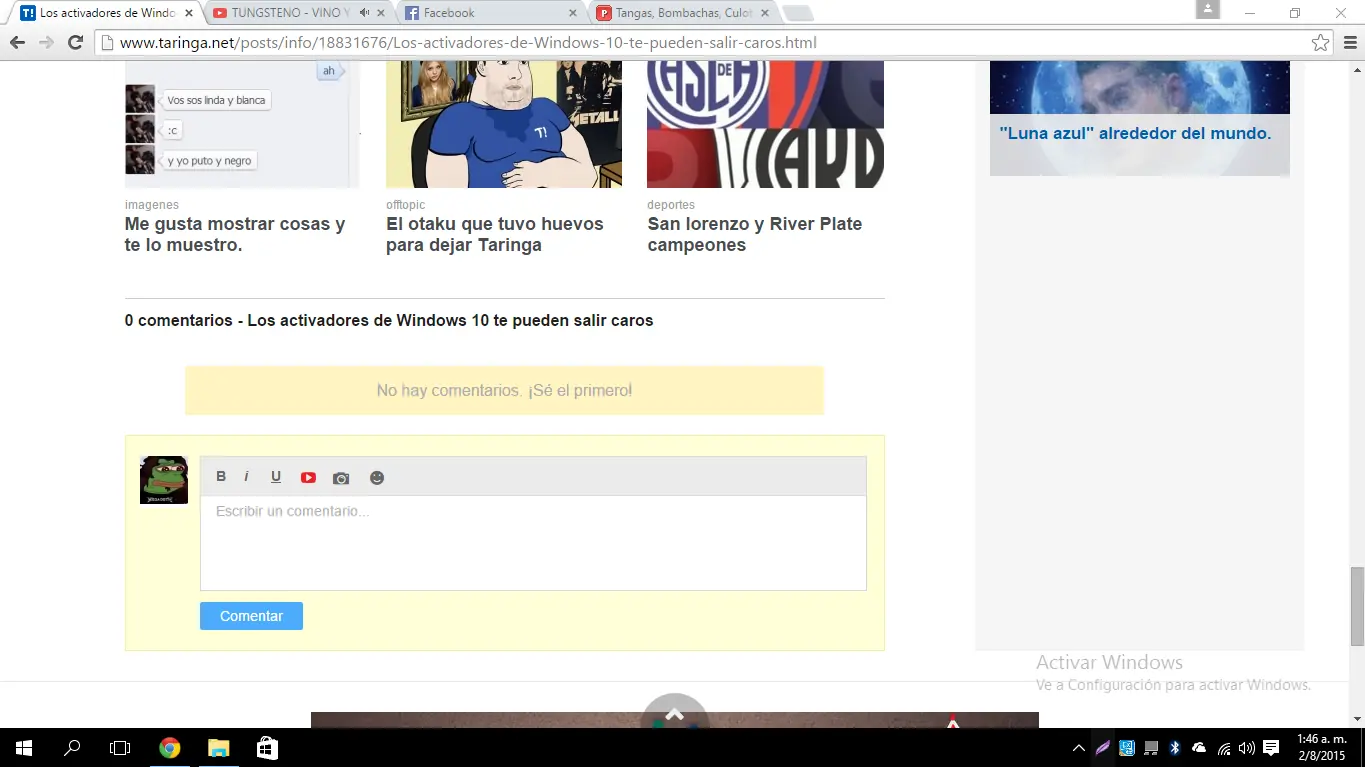The image size is (1365, 767).
Task: Close the Facebook tab
Action: tap(573, 13)
